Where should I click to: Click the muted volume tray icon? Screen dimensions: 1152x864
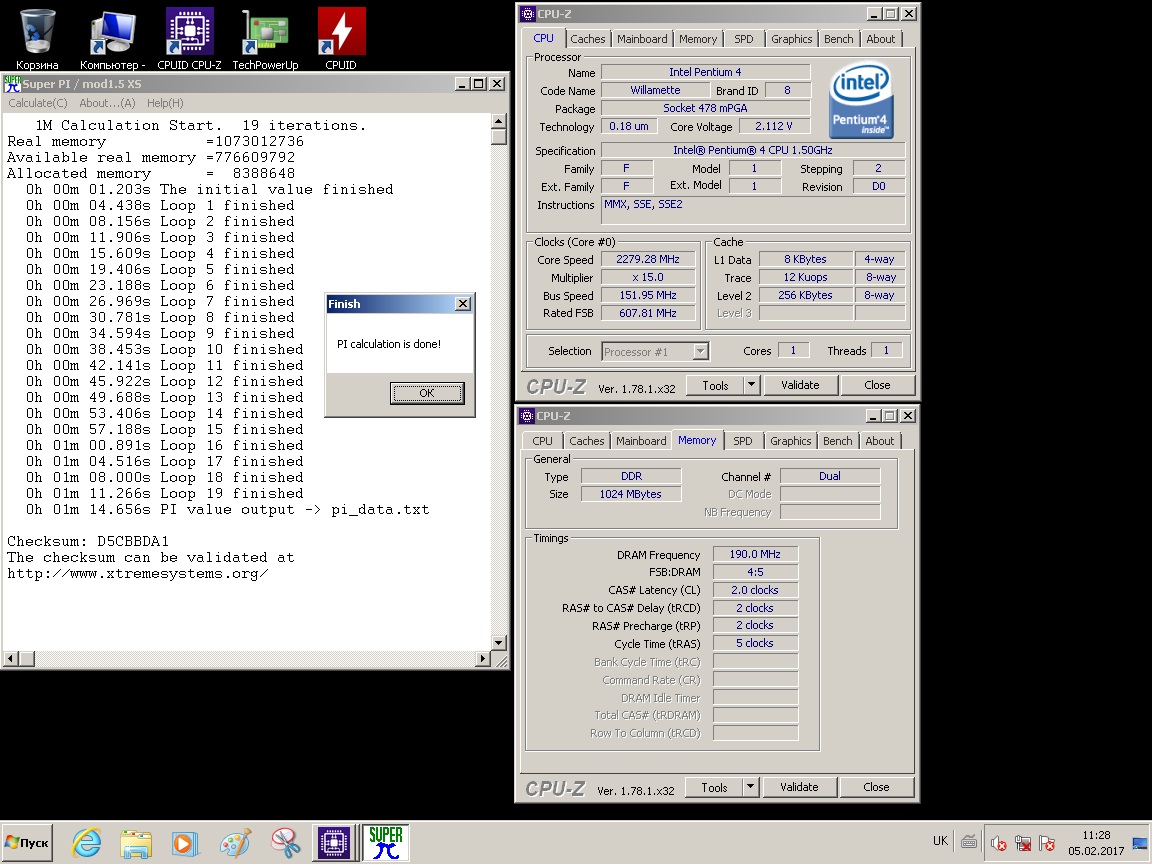[998, 843]
